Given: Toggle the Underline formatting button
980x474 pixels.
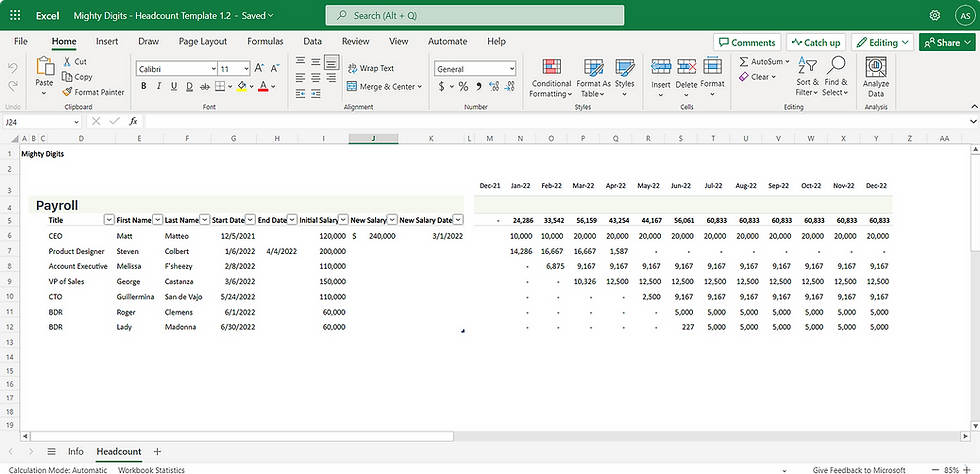Looking at the screenshot, I should (174, 86).
